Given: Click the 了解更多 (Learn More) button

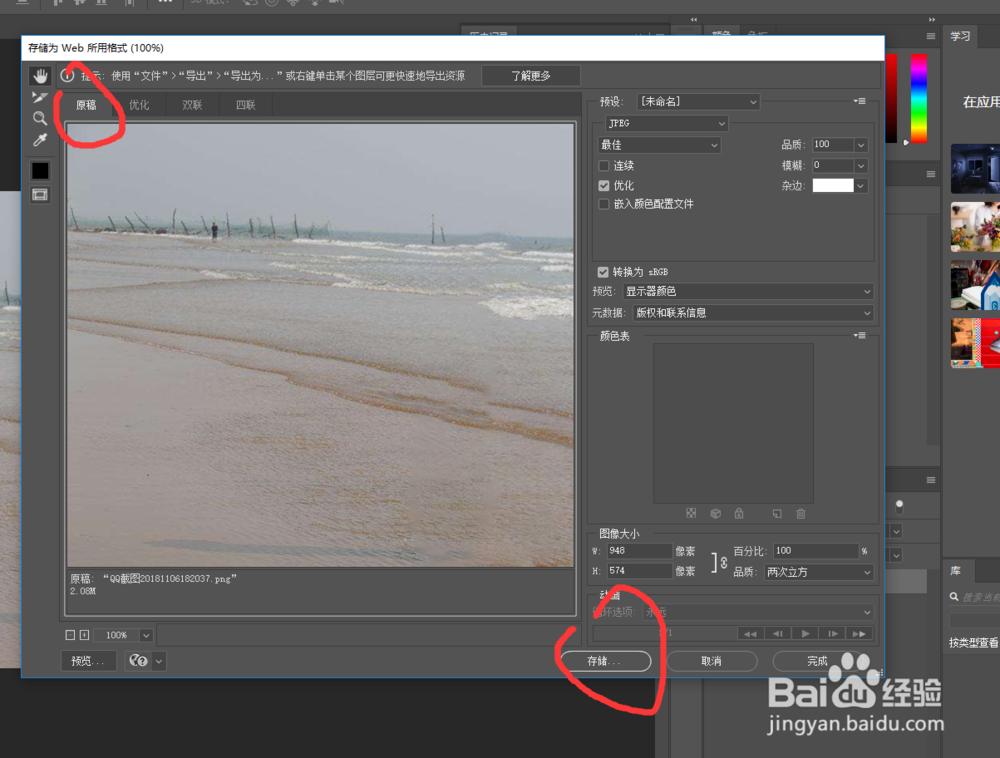Looking at the screenshot, I should coord(531,75).
